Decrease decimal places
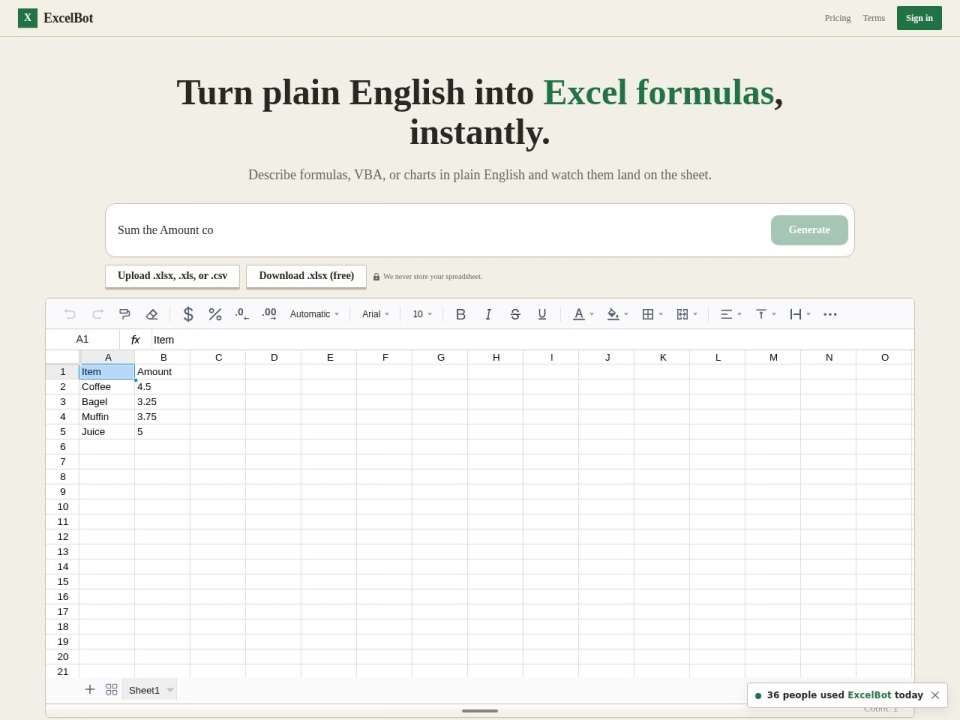The width and height of the screenshot is (960, 720). click(242, 314)
